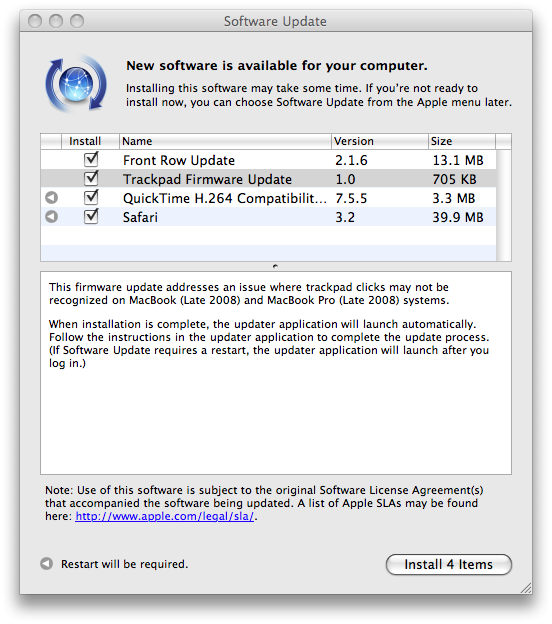Select the Safari row name

point(140,217)
